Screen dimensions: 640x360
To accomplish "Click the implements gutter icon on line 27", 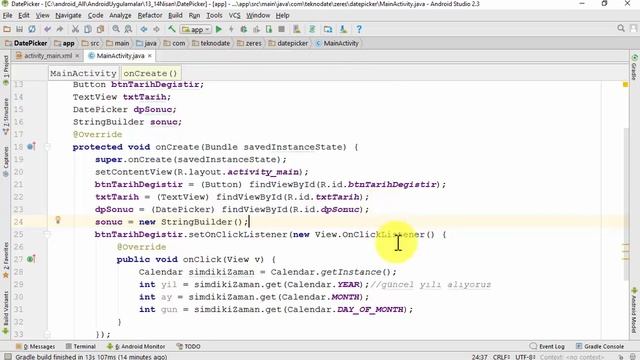I will pyautogui.click(x=31, y=259).
